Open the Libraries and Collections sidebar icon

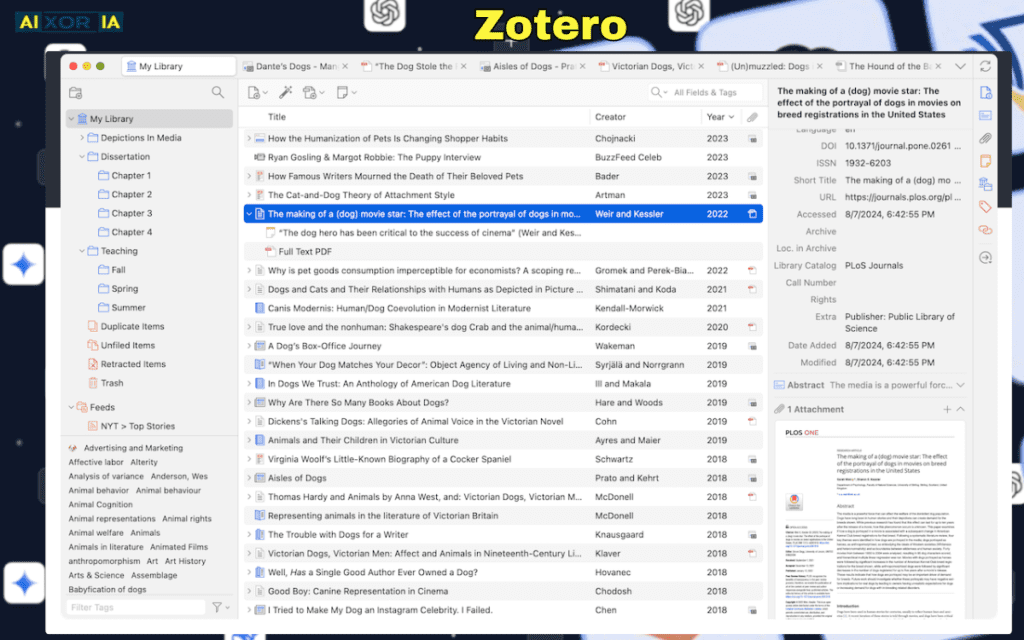986,183
